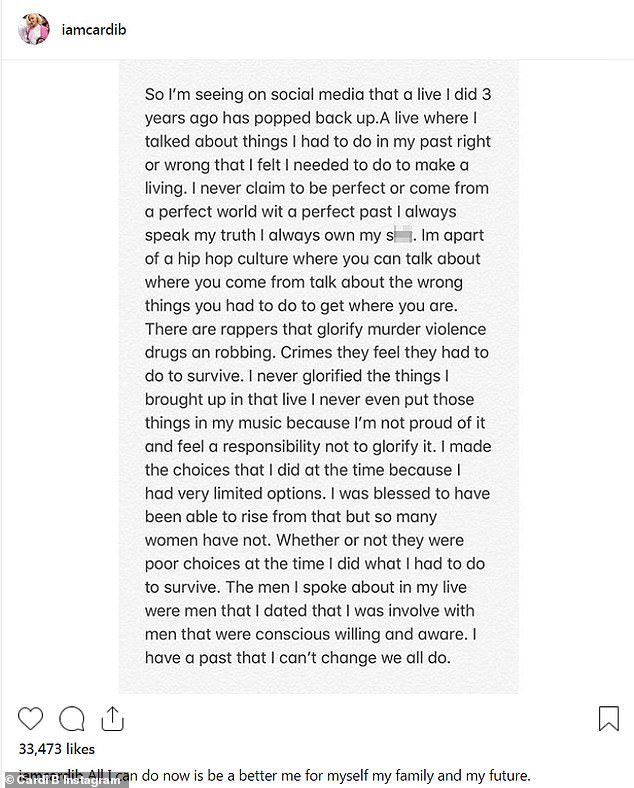Click the iamcardib username in the header
This screenshot has width=634, height=788.
[x=94, y=30]
